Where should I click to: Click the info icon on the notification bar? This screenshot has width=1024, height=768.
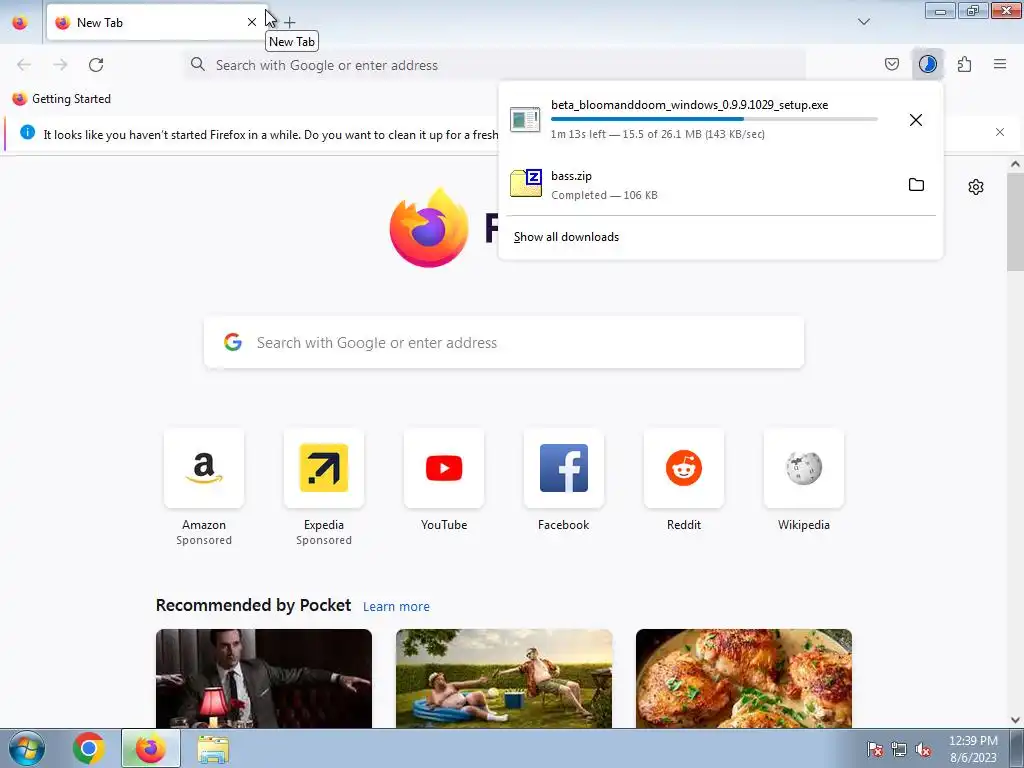click(27, 132)
